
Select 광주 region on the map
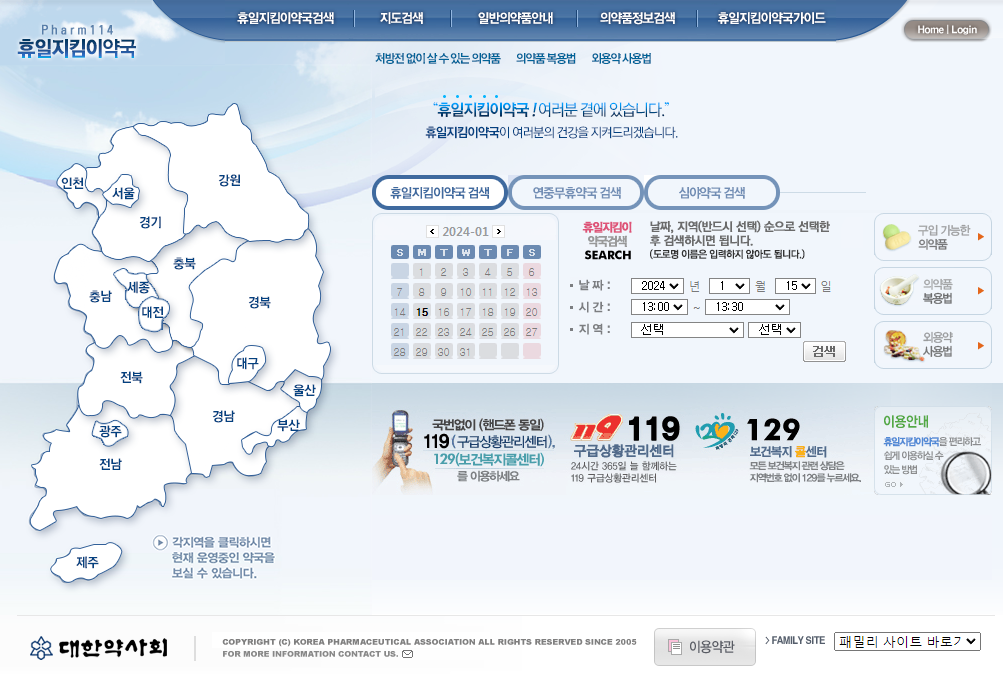pyautogui.click(x=111, y=431)
